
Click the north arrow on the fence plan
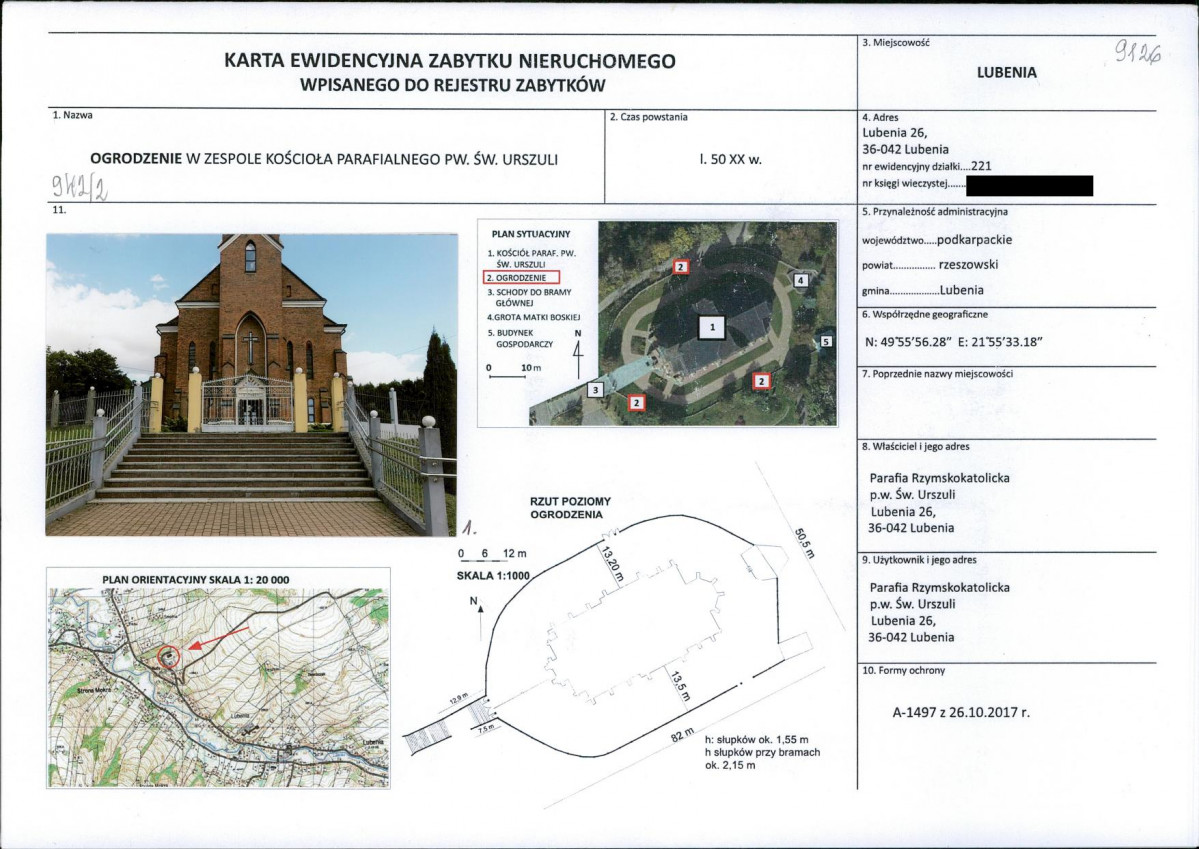tap(479, 618)
